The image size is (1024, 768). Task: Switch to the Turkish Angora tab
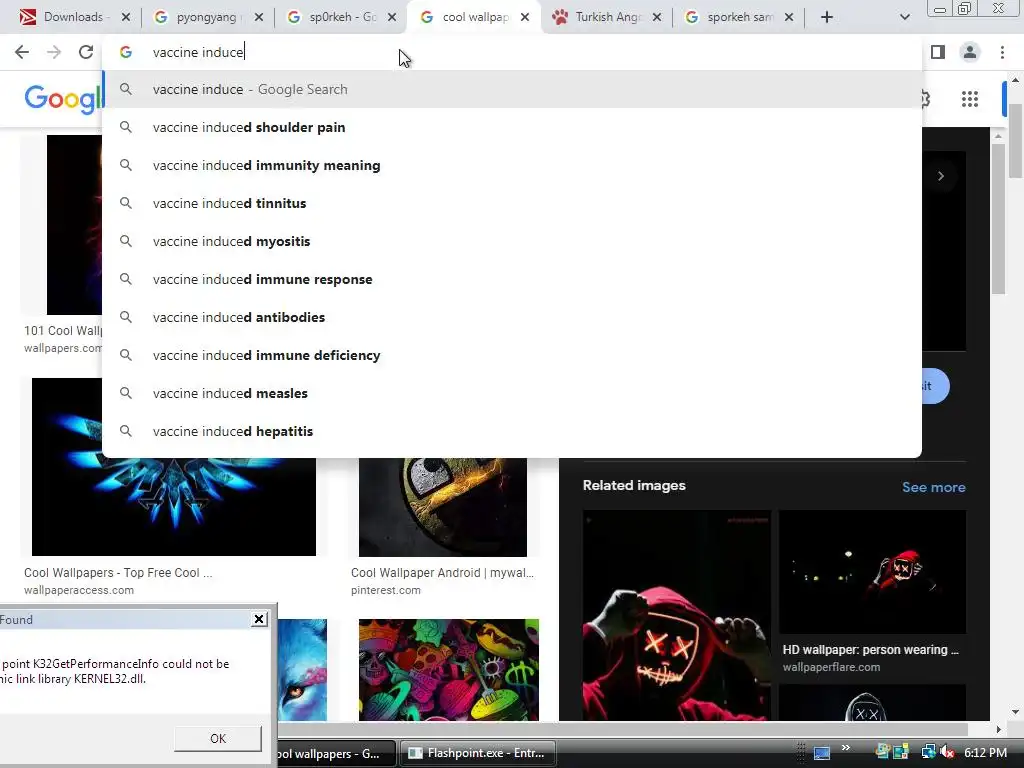pyautogui.click(x=598, y=17)
